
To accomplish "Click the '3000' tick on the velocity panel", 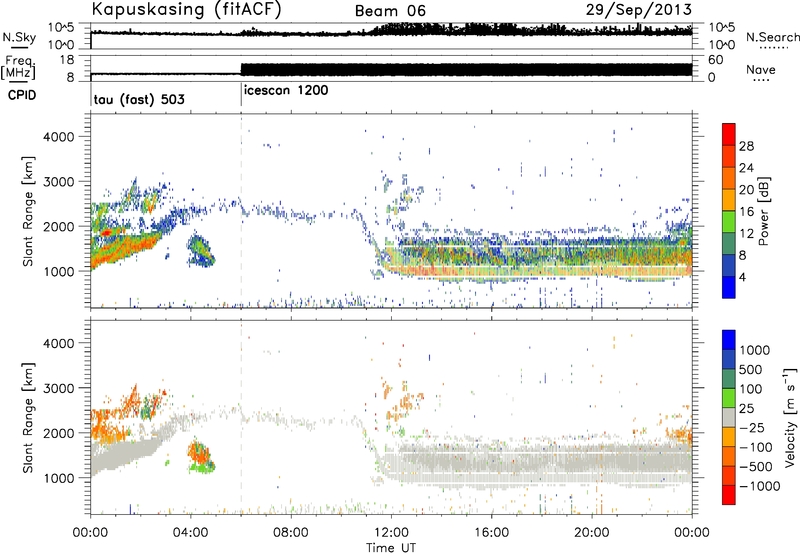I will tap(59, 388).
